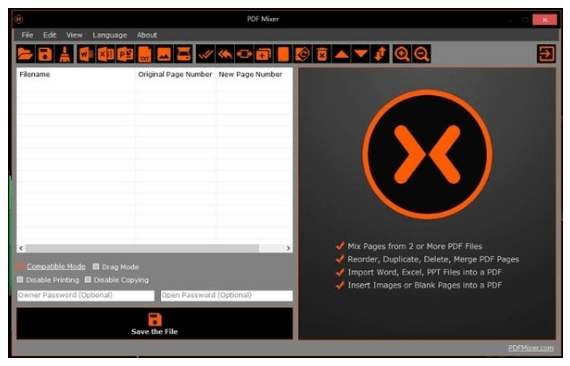This screenshot has height=366, width=570.
Task: Open the Edit menu
Action: coord(50,35)
